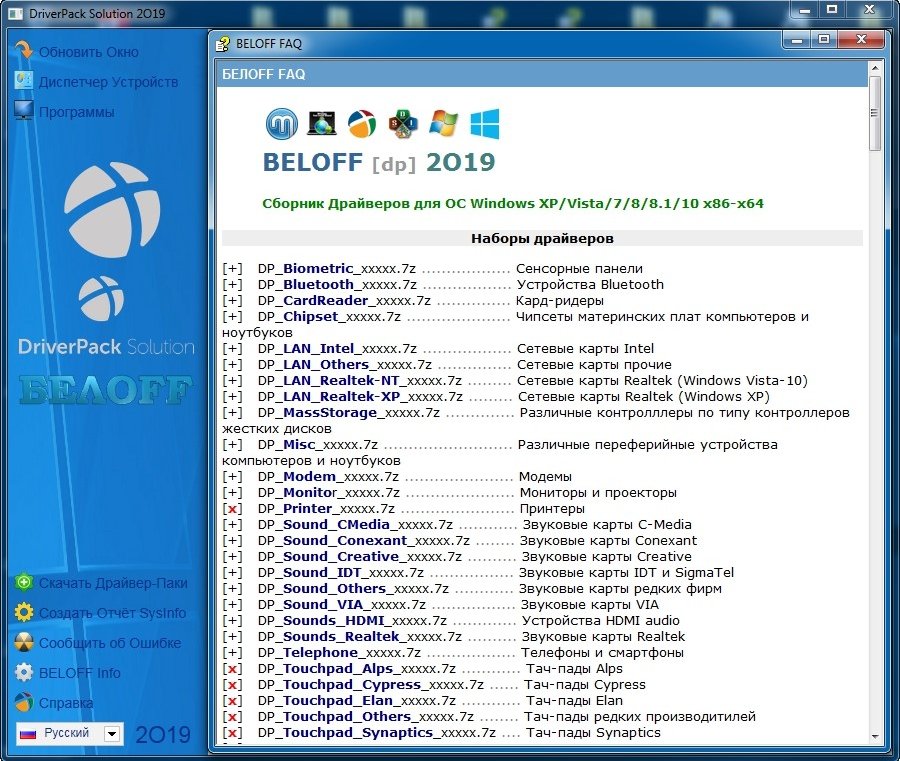Click the DP_Sound_Creative pack name

coord(360,557)
